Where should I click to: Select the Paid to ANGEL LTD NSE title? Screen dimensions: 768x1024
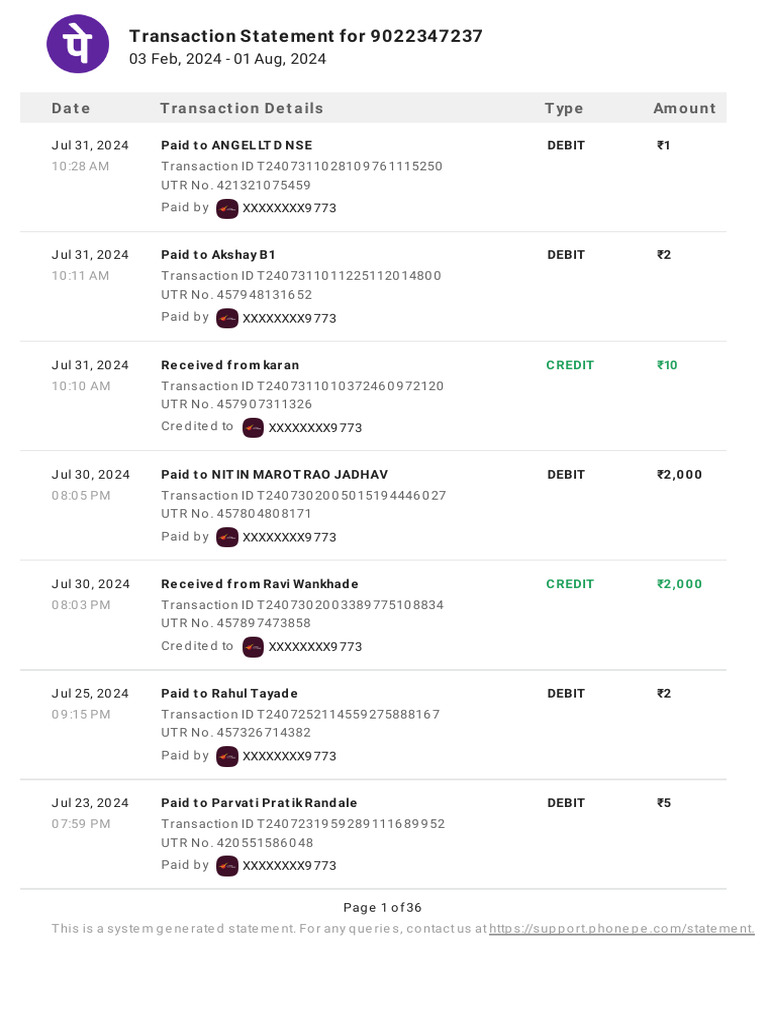(x=236, y=146)
